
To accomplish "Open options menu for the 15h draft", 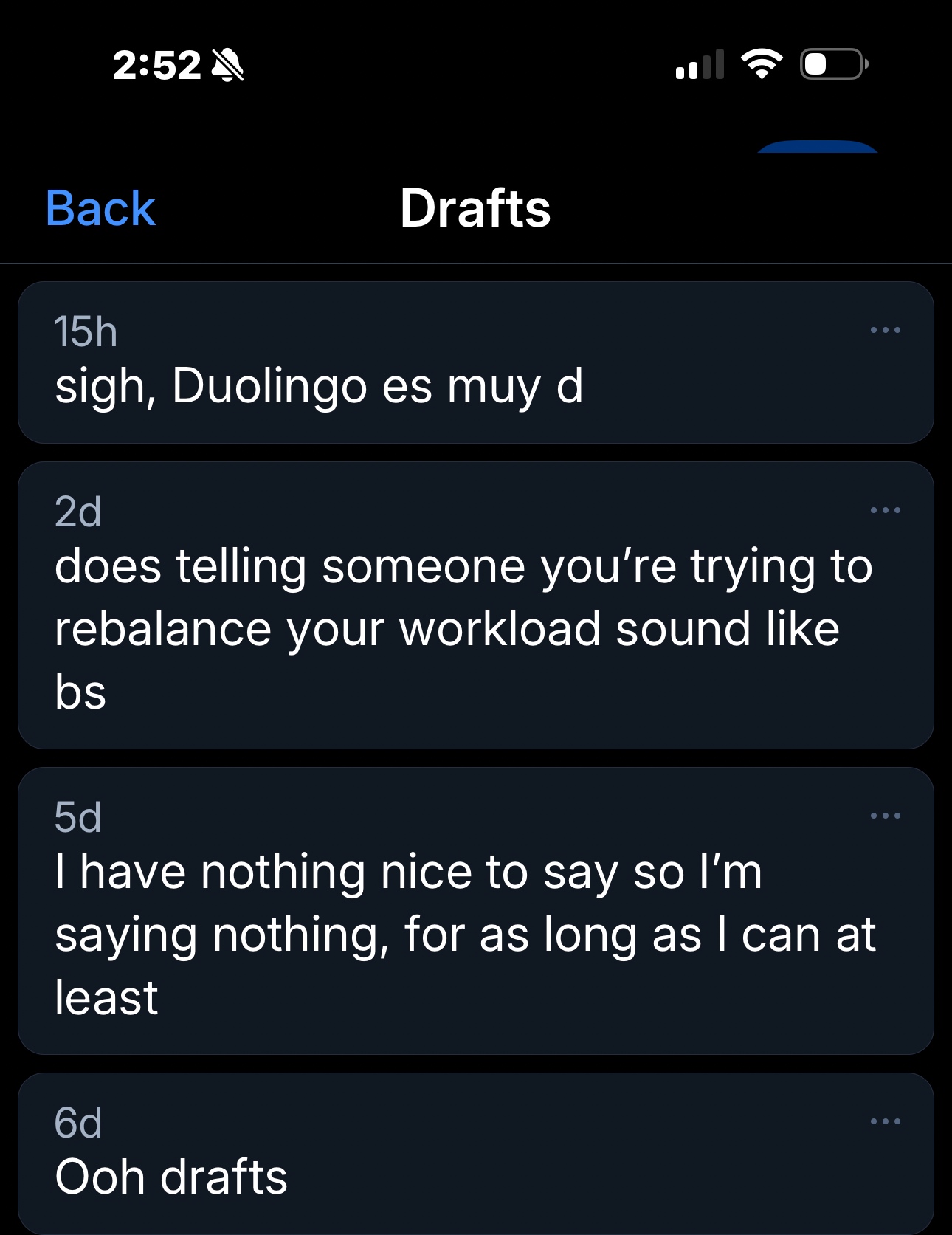I will 885,330.
